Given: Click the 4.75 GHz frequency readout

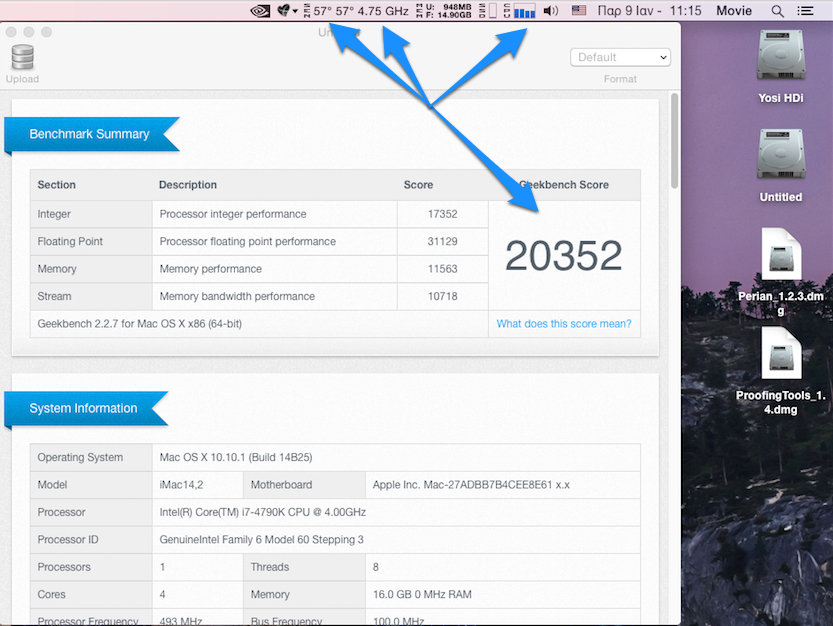Looking at the screenshot, I should coord(383,11).
